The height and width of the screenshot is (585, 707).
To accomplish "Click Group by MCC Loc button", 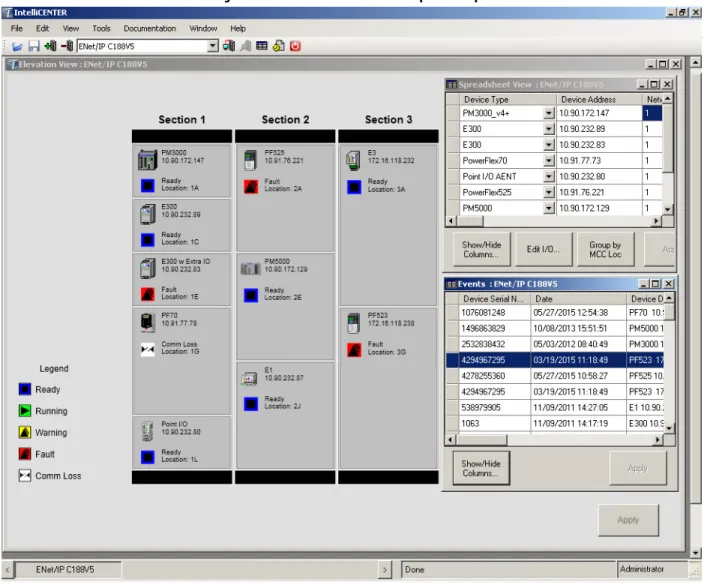I will click(x=605, y=249).
